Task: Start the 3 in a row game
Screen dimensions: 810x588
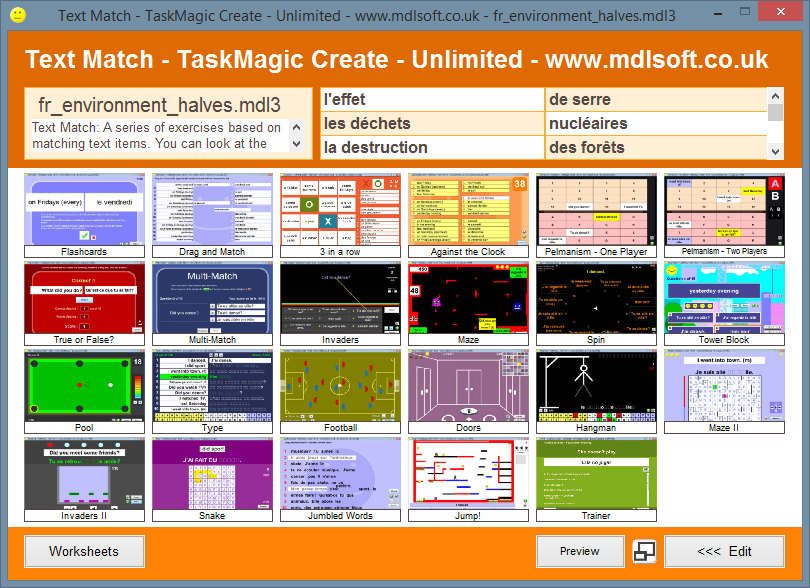Action: [x=340, y=215]
